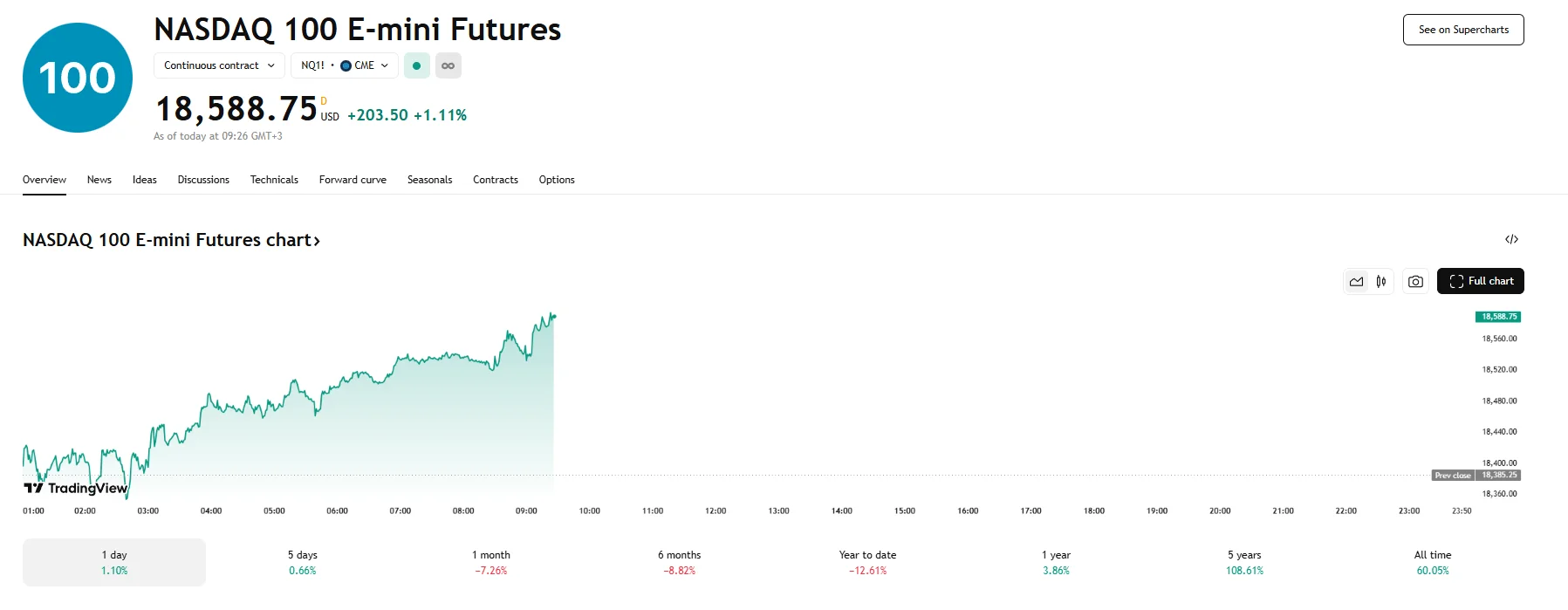
Task: Open NASDAQ 100 E-mini Futures chart heading
Action: [x=171, y=240]
